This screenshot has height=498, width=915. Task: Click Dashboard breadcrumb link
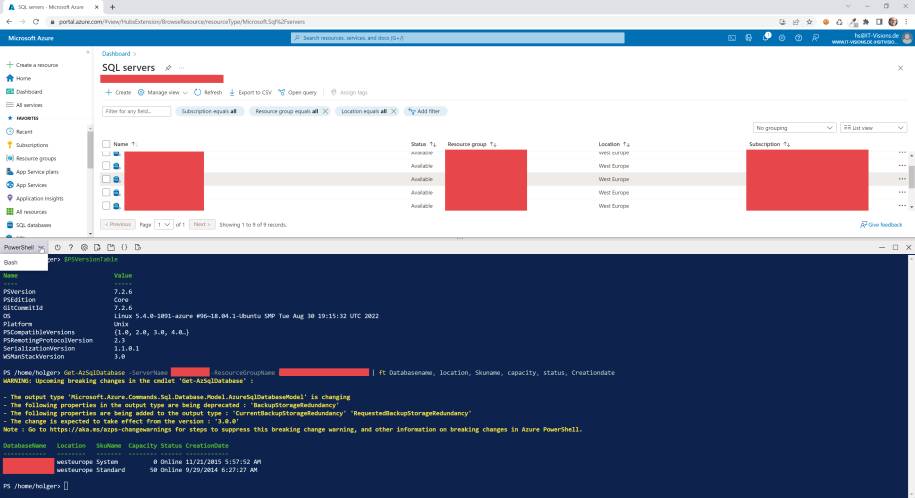click(116, 54)
